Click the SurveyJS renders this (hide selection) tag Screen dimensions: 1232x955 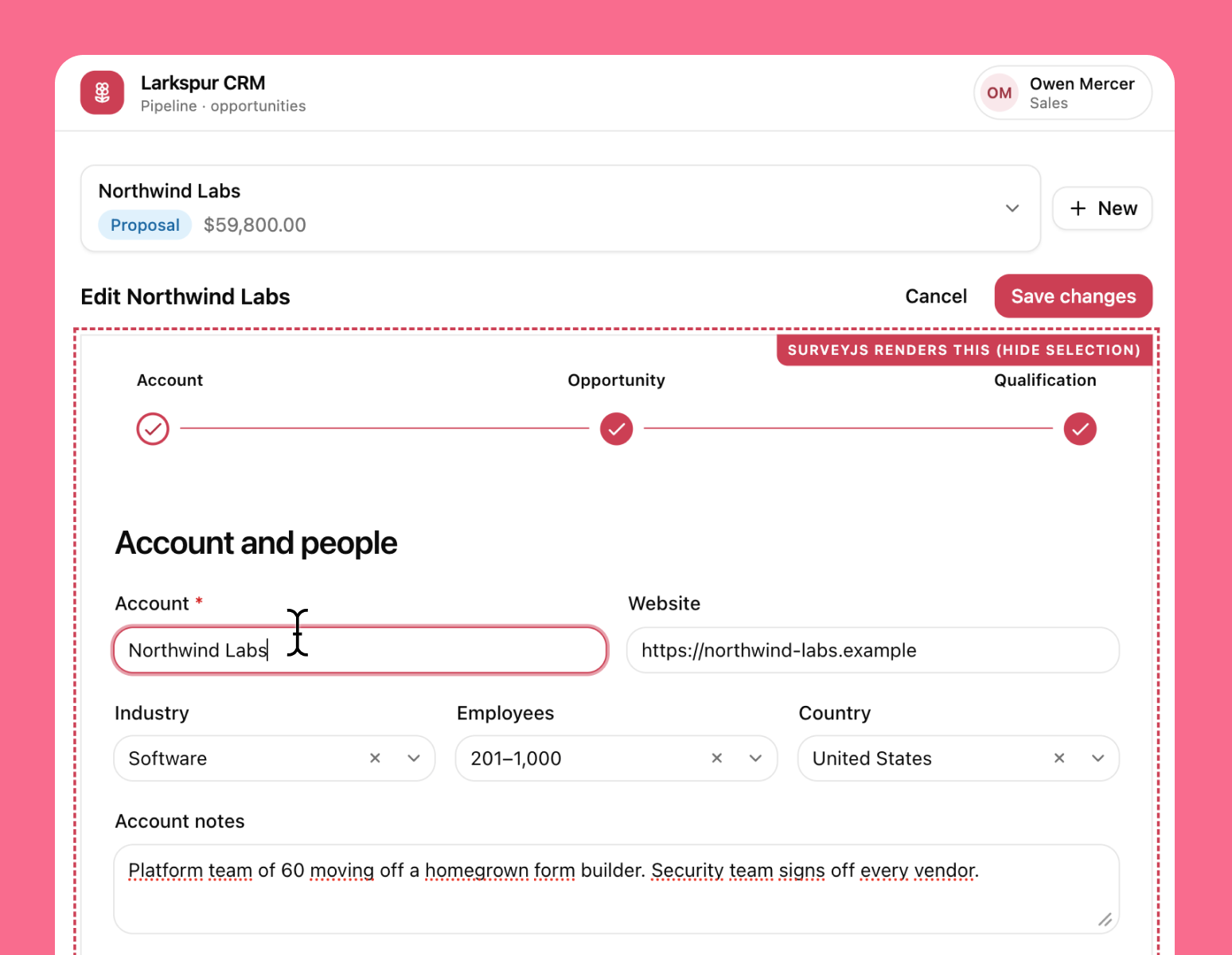click(x=964, y=350)
